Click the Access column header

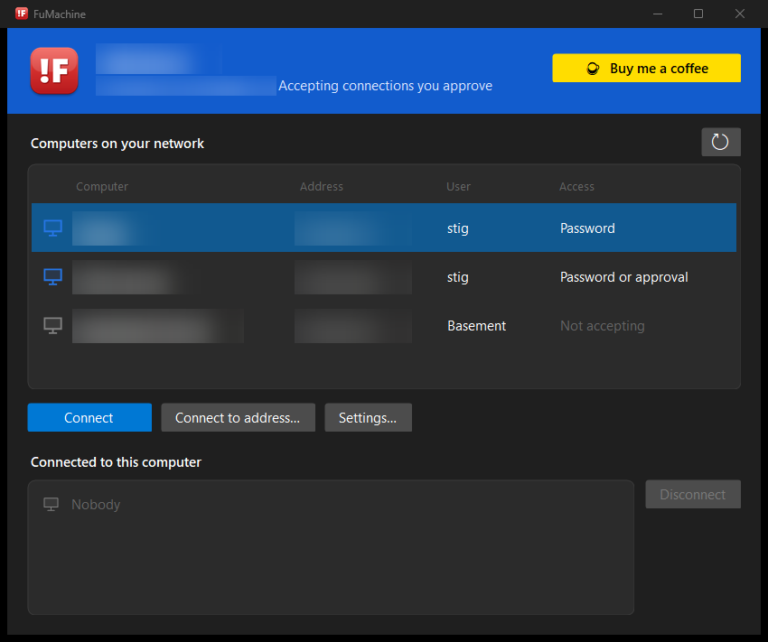coord(577,187)
